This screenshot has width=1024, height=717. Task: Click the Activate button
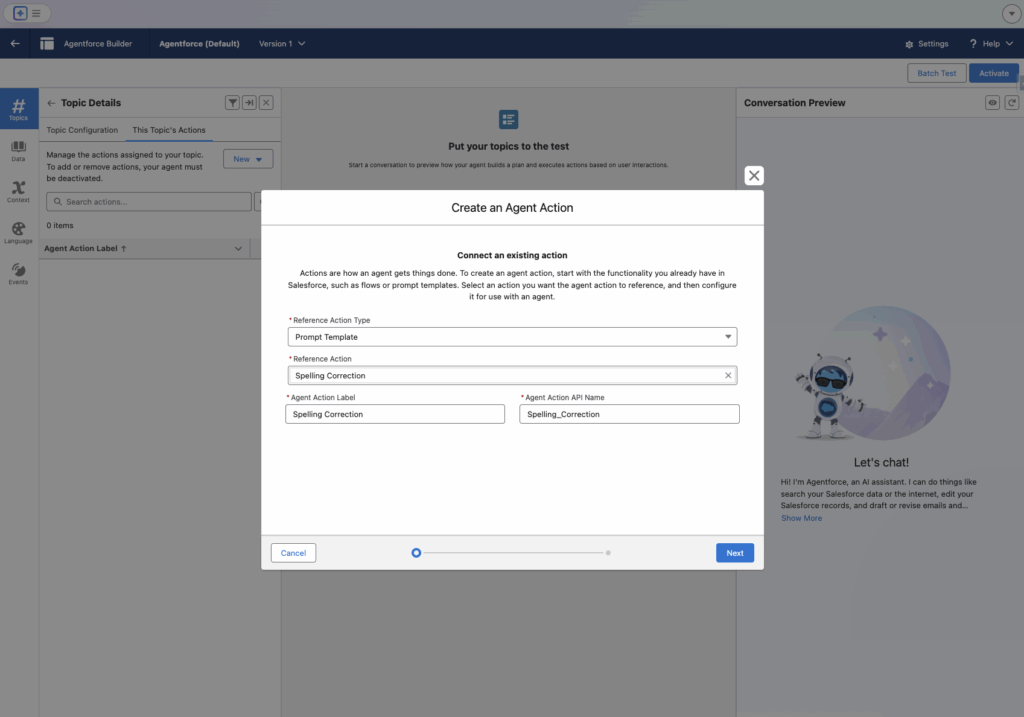[x=994, y=73]
